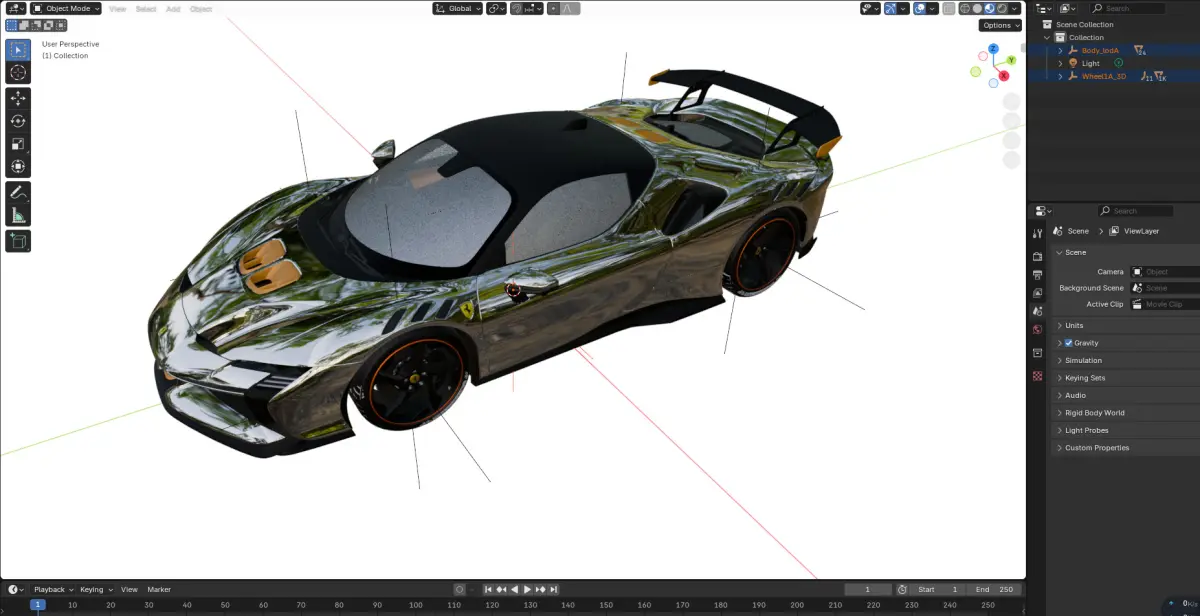This screenshot has width=1200, height=616.
Task: Open the View menu in 3D viewport
Action: [118, 8]
